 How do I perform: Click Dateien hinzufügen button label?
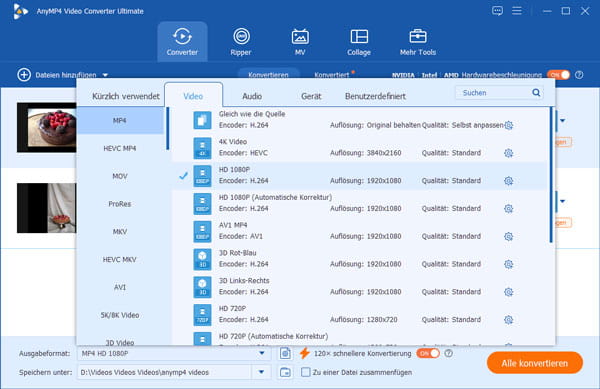[66, 75]
